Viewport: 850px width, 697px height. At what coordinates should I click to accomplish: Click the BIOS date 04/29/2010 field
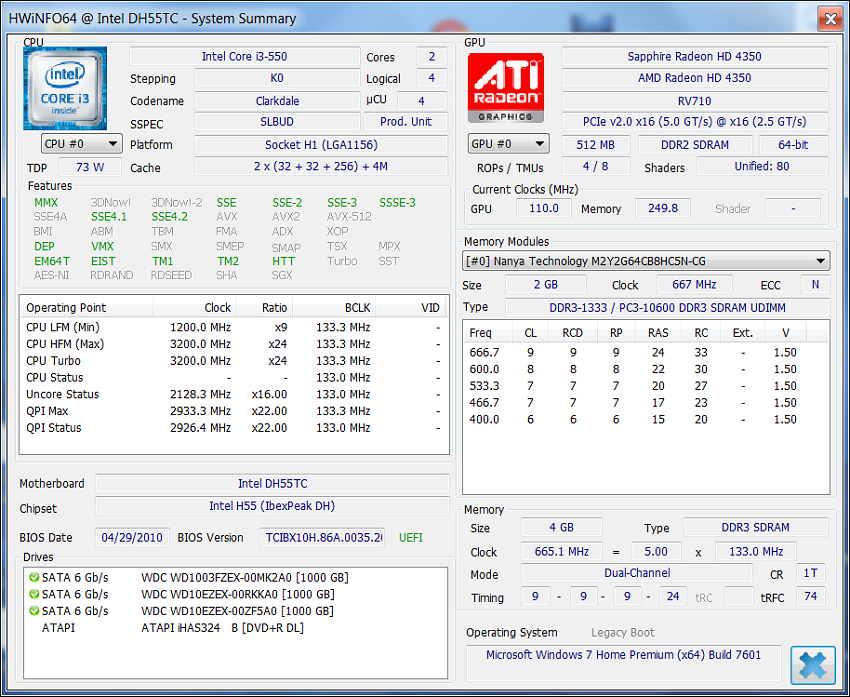(132, 538)
